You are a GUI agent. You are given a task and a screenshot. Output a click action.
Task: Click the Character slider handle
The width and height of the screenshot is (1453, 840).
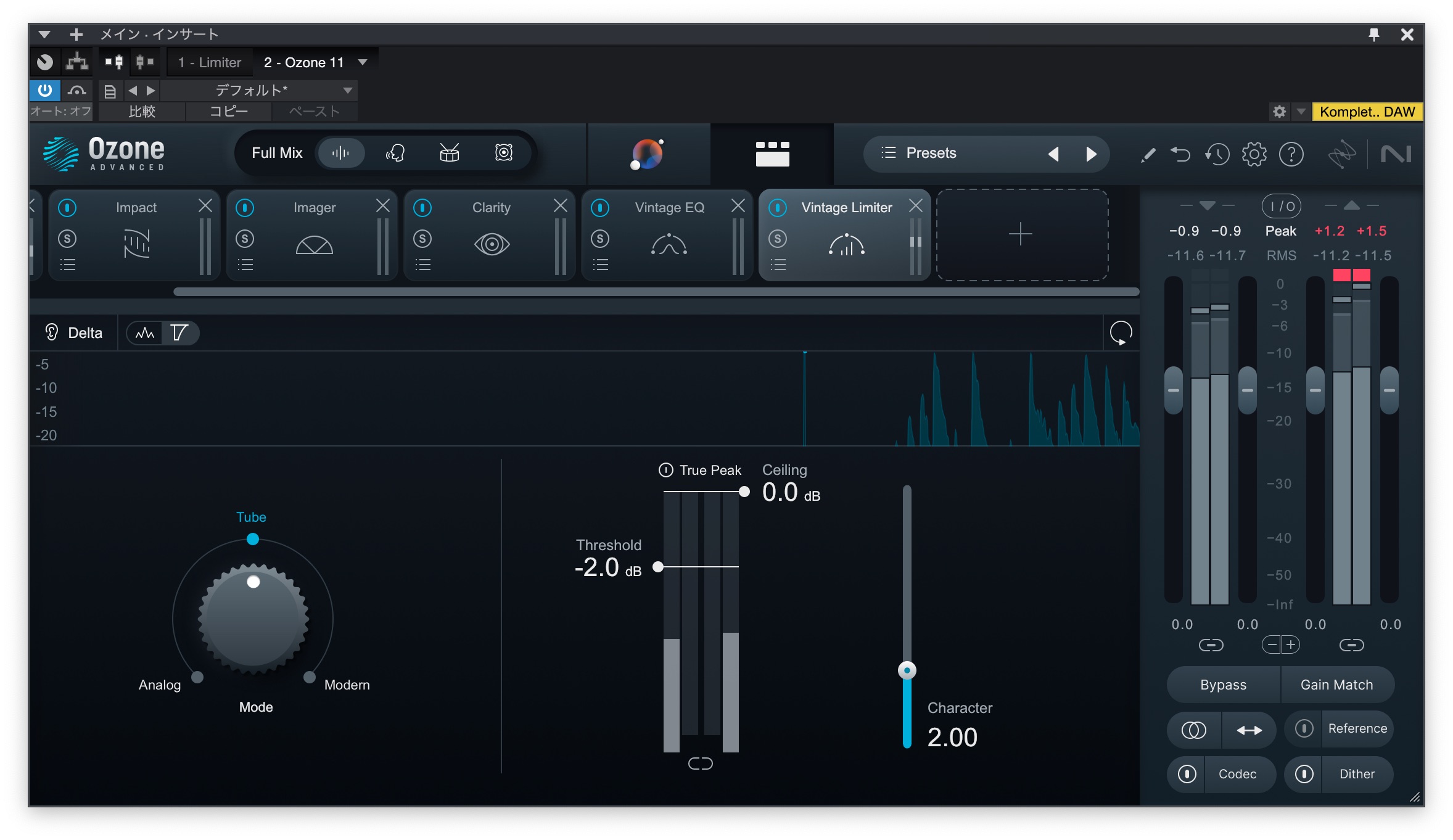click(907, 670)
